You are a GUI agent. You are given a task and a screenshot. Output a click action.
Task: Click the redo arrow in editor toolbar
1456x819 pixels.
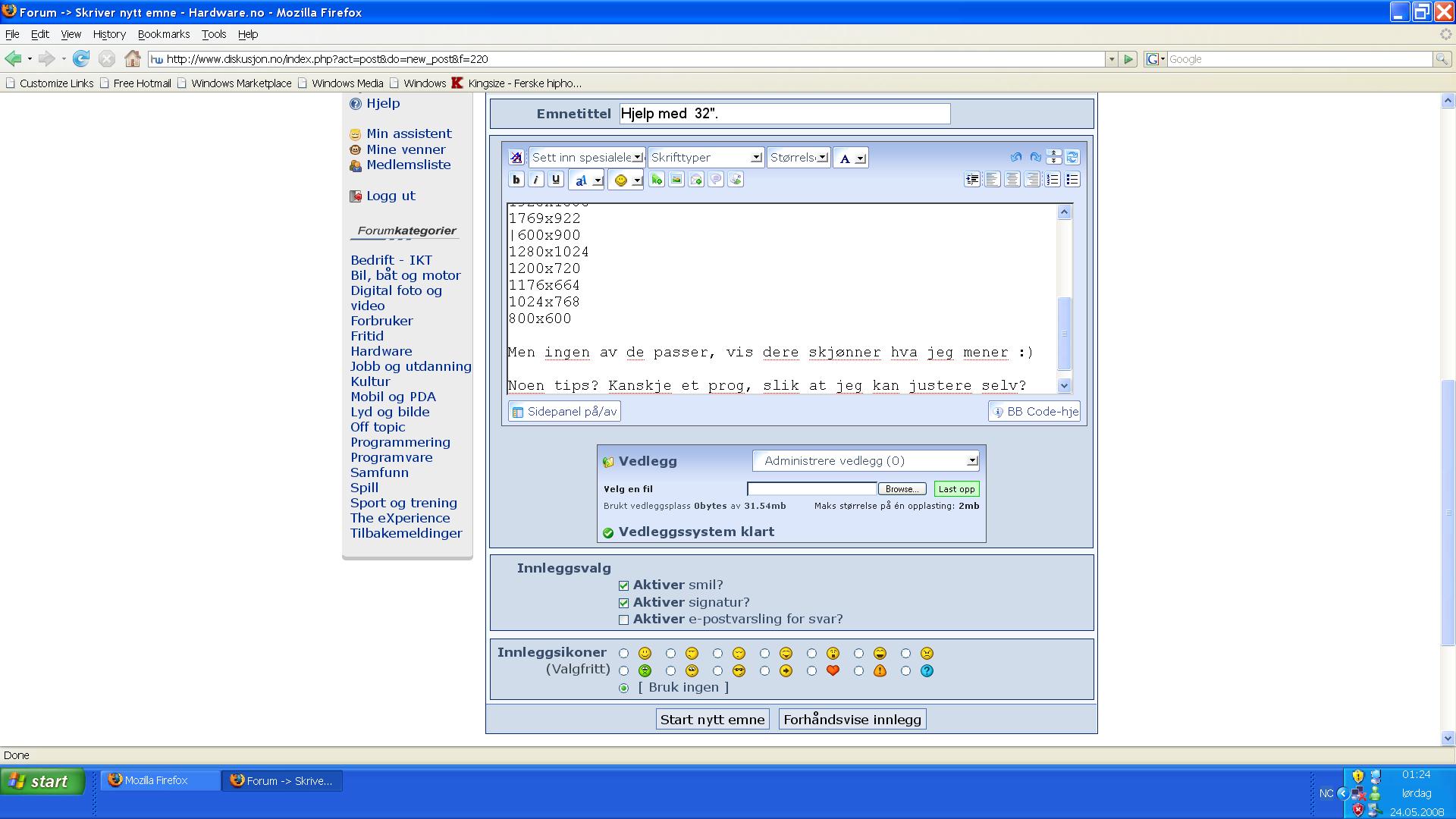1035,157
